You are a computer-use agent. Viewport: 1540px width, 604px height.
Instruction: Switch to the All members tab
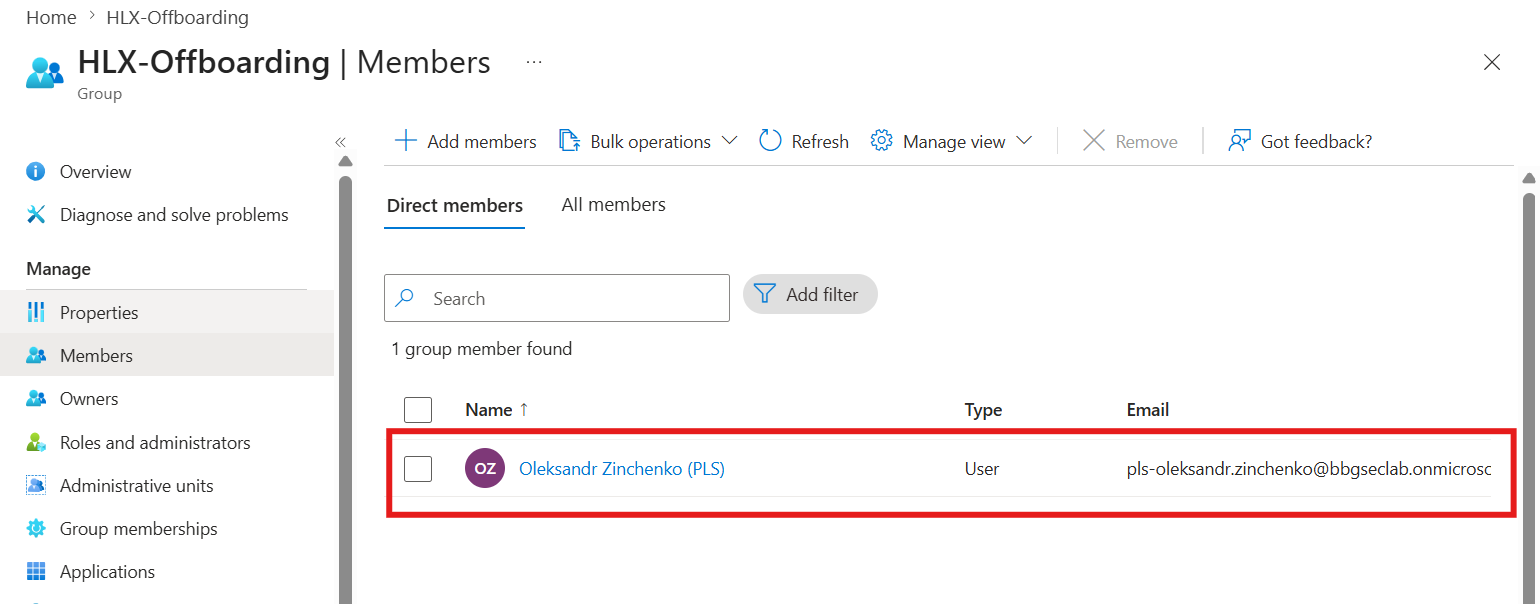click(613, 205)
